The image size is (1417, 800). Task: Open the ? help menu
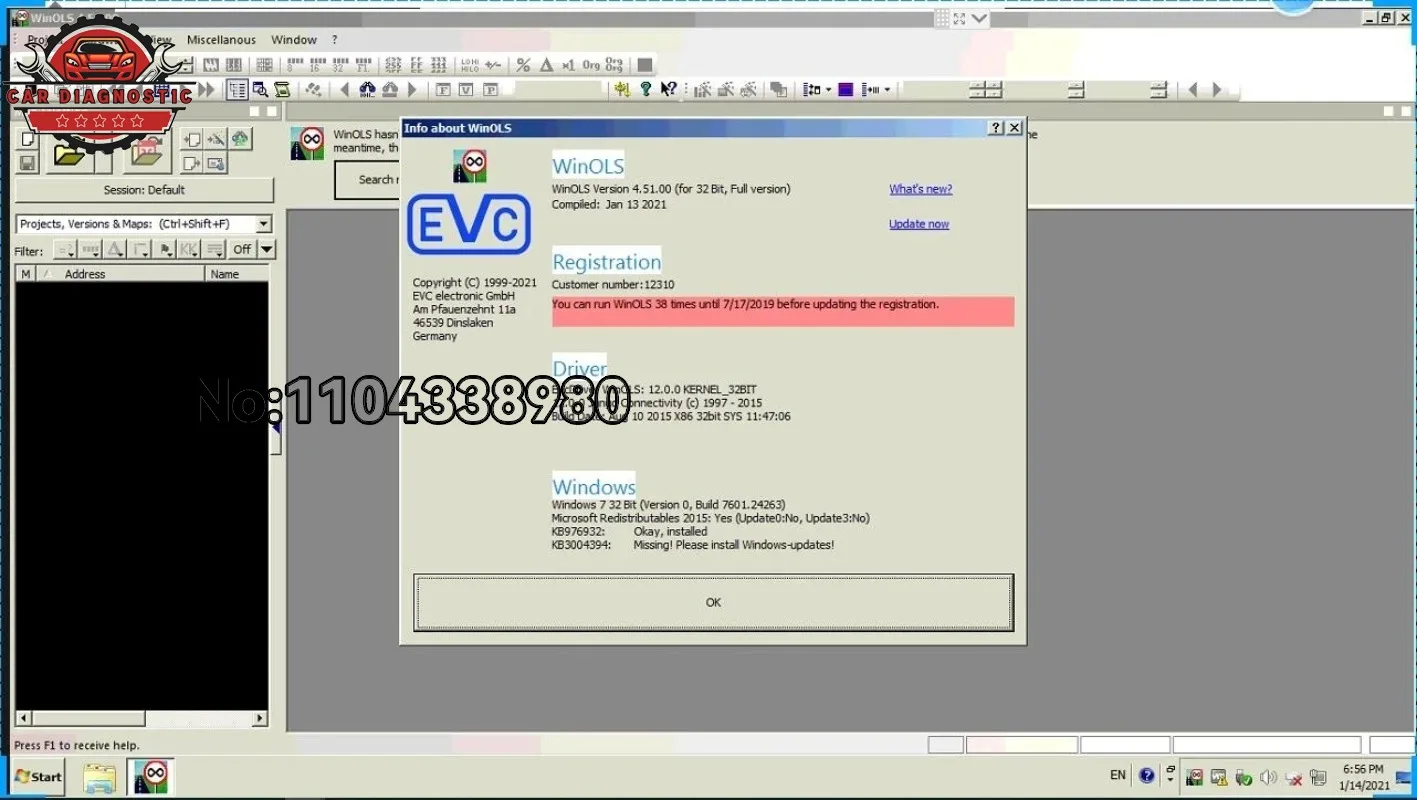point(335,40)
